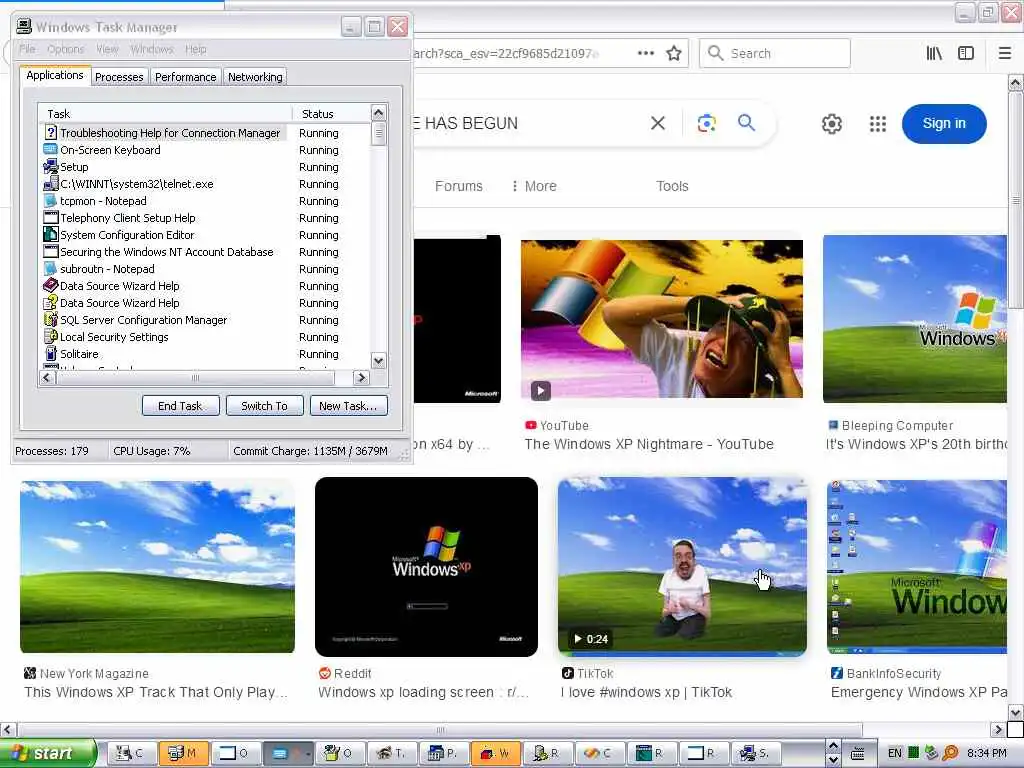
Task: Open the Forums search filter
Action: pos(458,186)
